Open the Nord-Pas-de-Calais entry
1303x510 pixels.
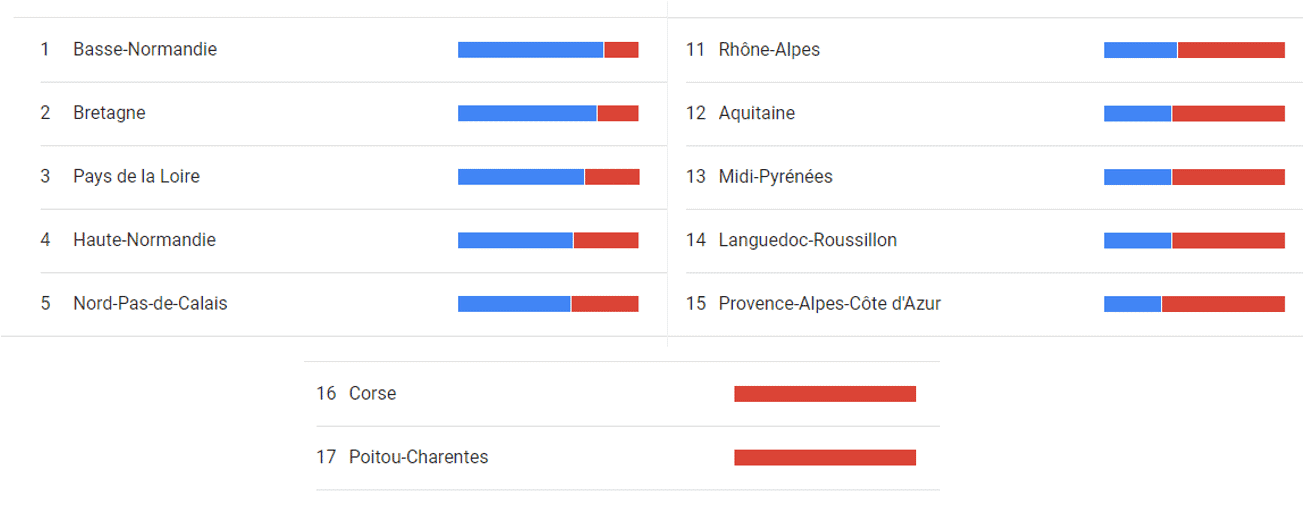pyautogui.click(x=339, y=304)
